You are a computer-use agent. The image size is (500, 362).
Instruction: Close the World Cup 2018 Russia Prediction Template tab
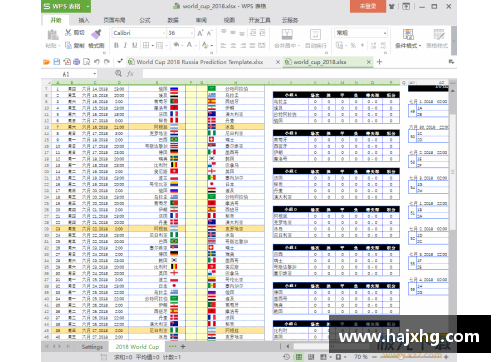click(278, 62)
